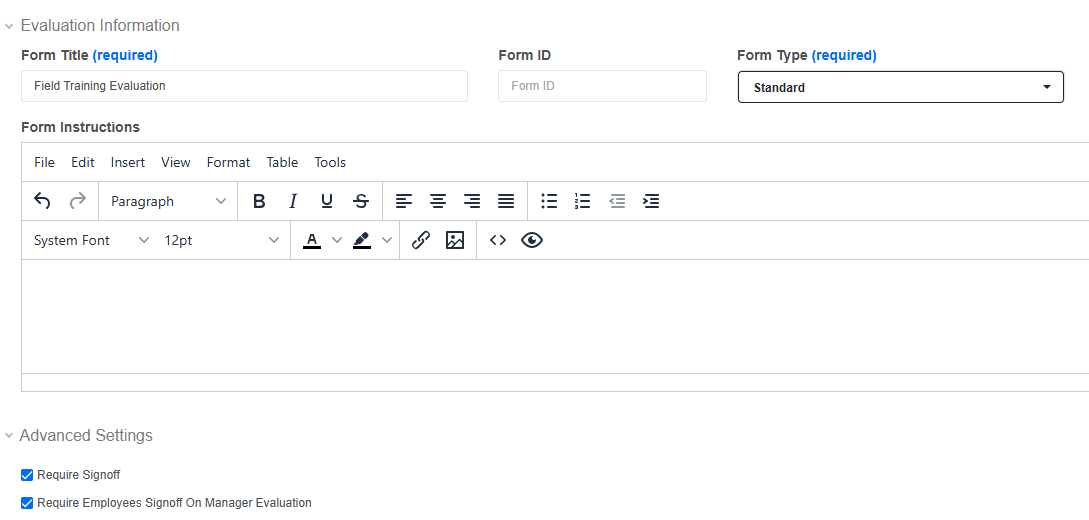Insert a numbered list
Image resolution: width=1089 pixels, height=520 pixels.
(x=583, y=201)
